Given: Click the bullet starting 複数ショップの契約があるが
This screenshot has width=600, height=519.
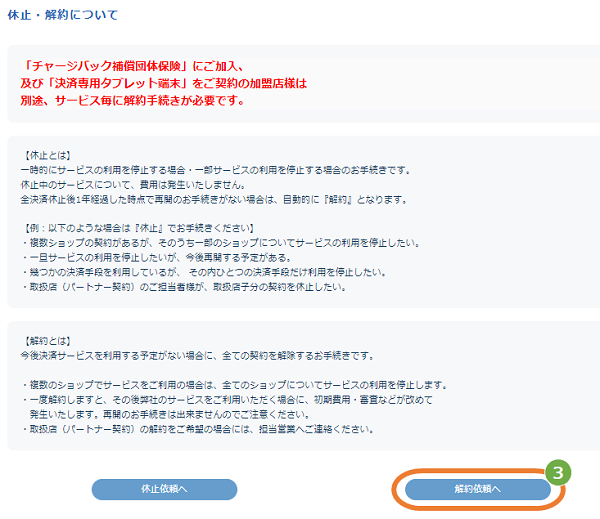Looking at the screenshot, I should click(x=221, y=243).
